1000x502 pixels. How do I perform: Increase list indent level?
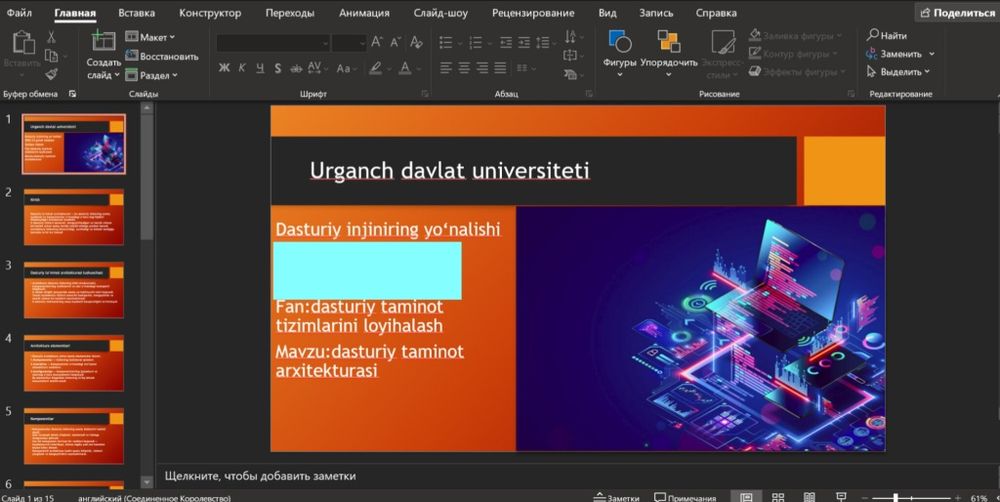[x=524, y=42]
